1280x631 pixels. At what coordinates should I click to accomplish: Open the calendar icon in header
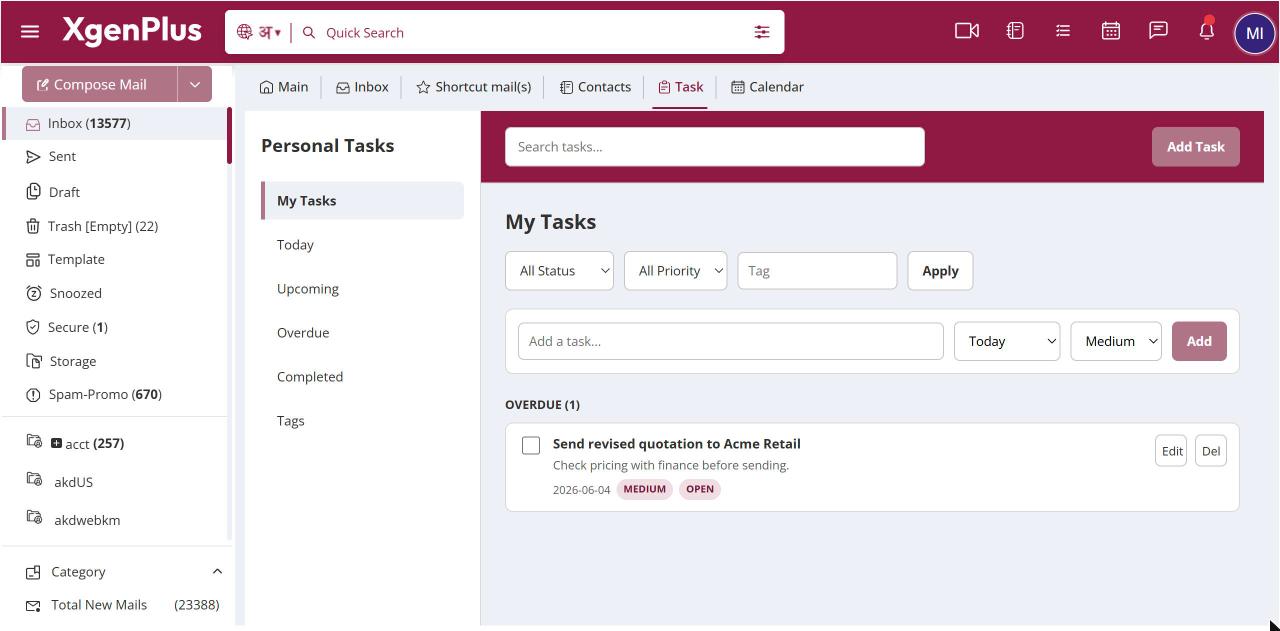pos(1111,31)
